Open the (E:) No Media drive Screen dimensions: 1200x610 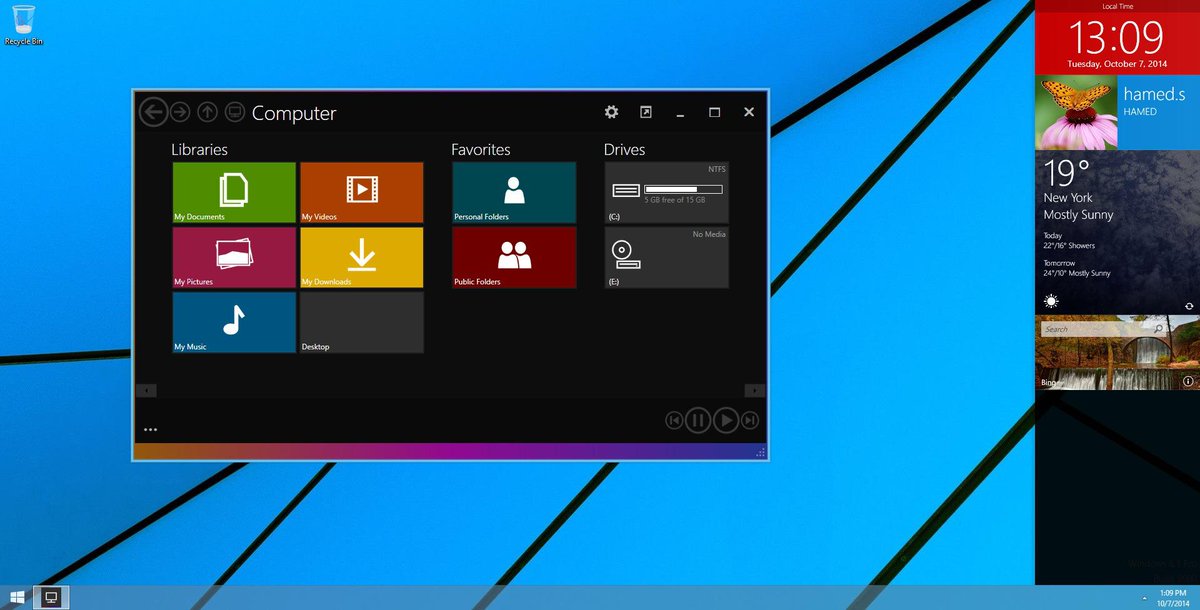pos(667,257)
